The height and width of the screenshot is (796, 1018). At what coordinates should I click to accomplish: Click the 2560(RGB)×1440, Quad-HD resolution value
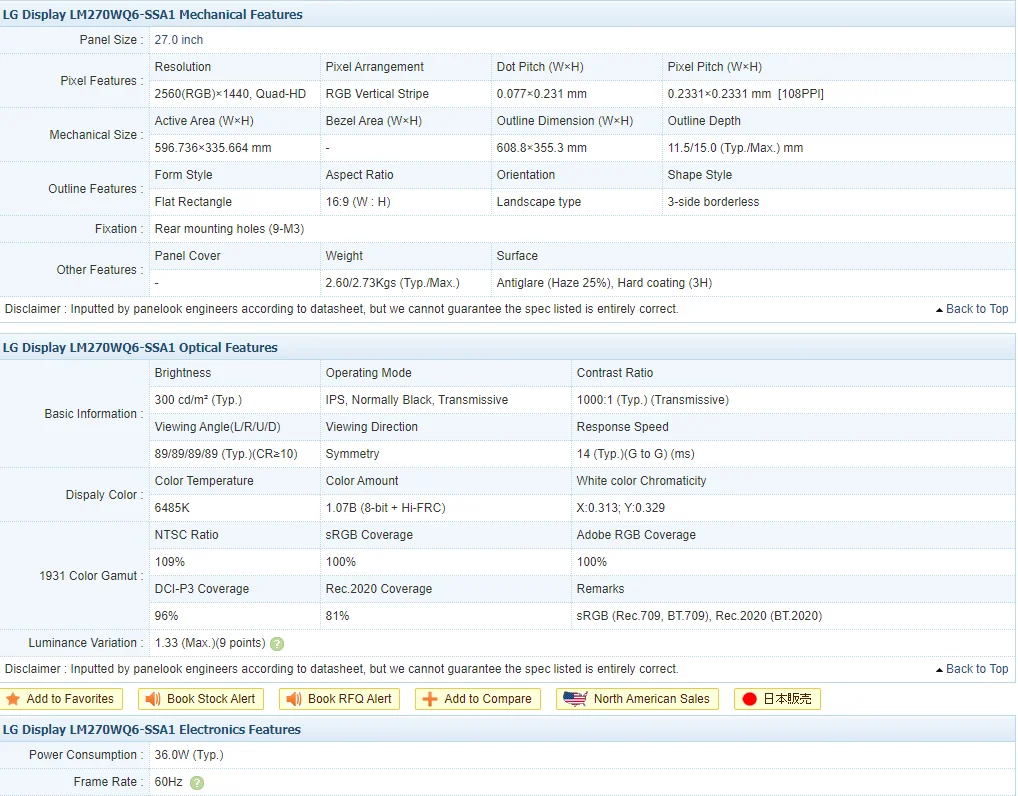[230, 93]
